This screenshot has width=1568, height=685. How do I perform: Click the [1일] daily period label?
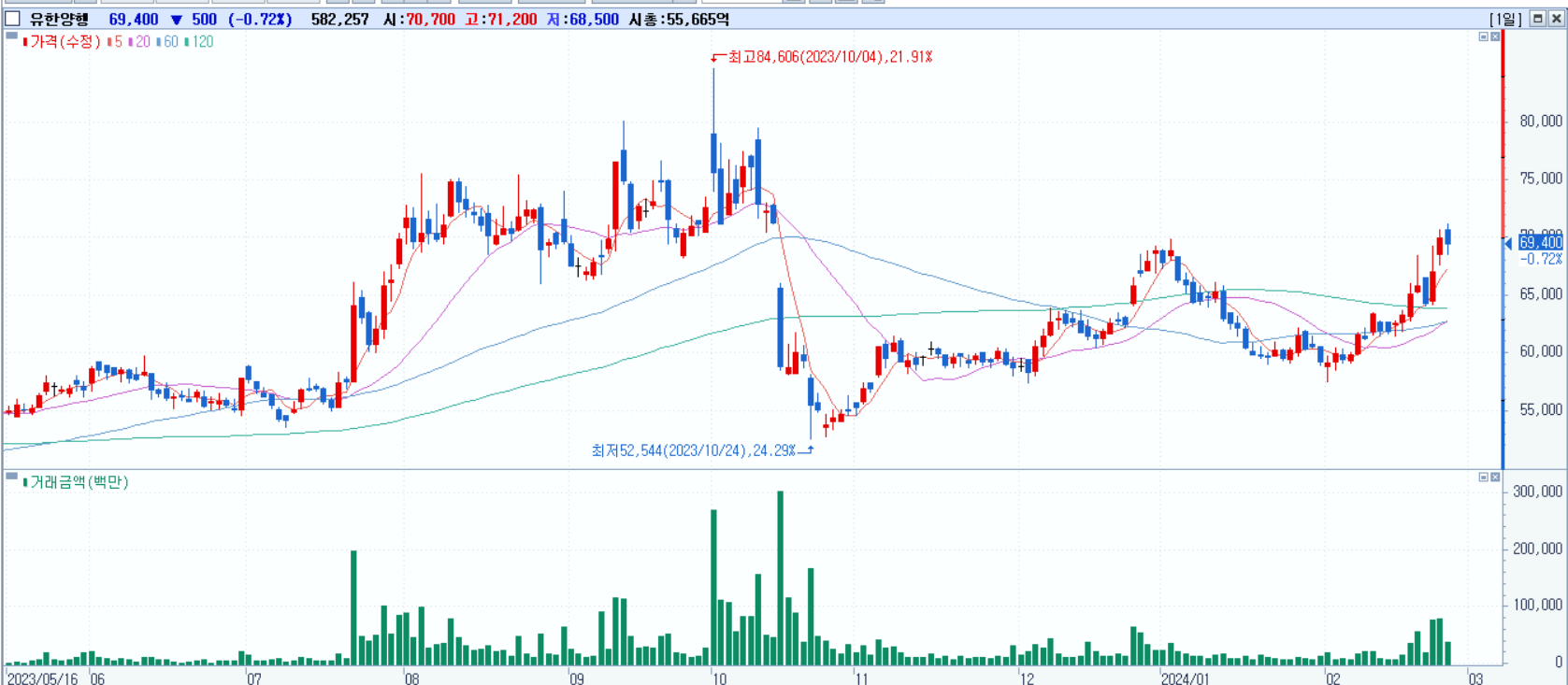[1505, 19]
